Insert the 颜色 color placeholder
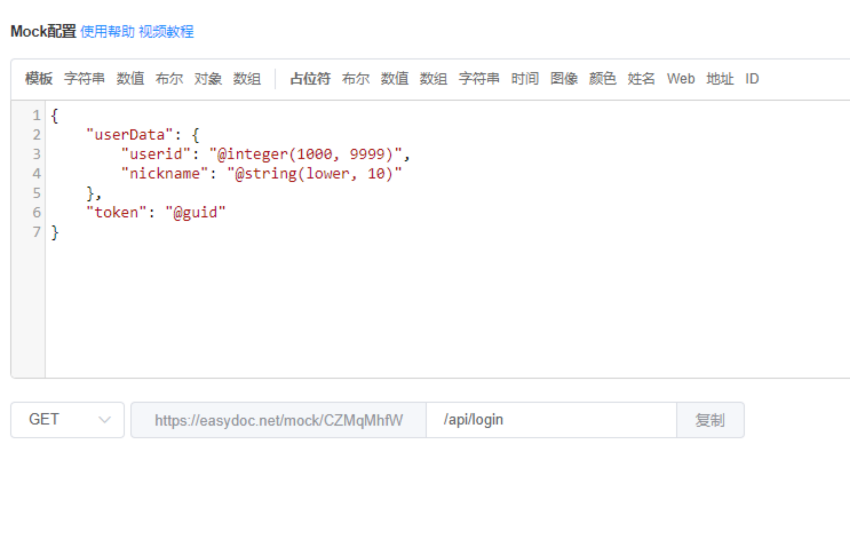The image size is (850, 555). [603, 78]
